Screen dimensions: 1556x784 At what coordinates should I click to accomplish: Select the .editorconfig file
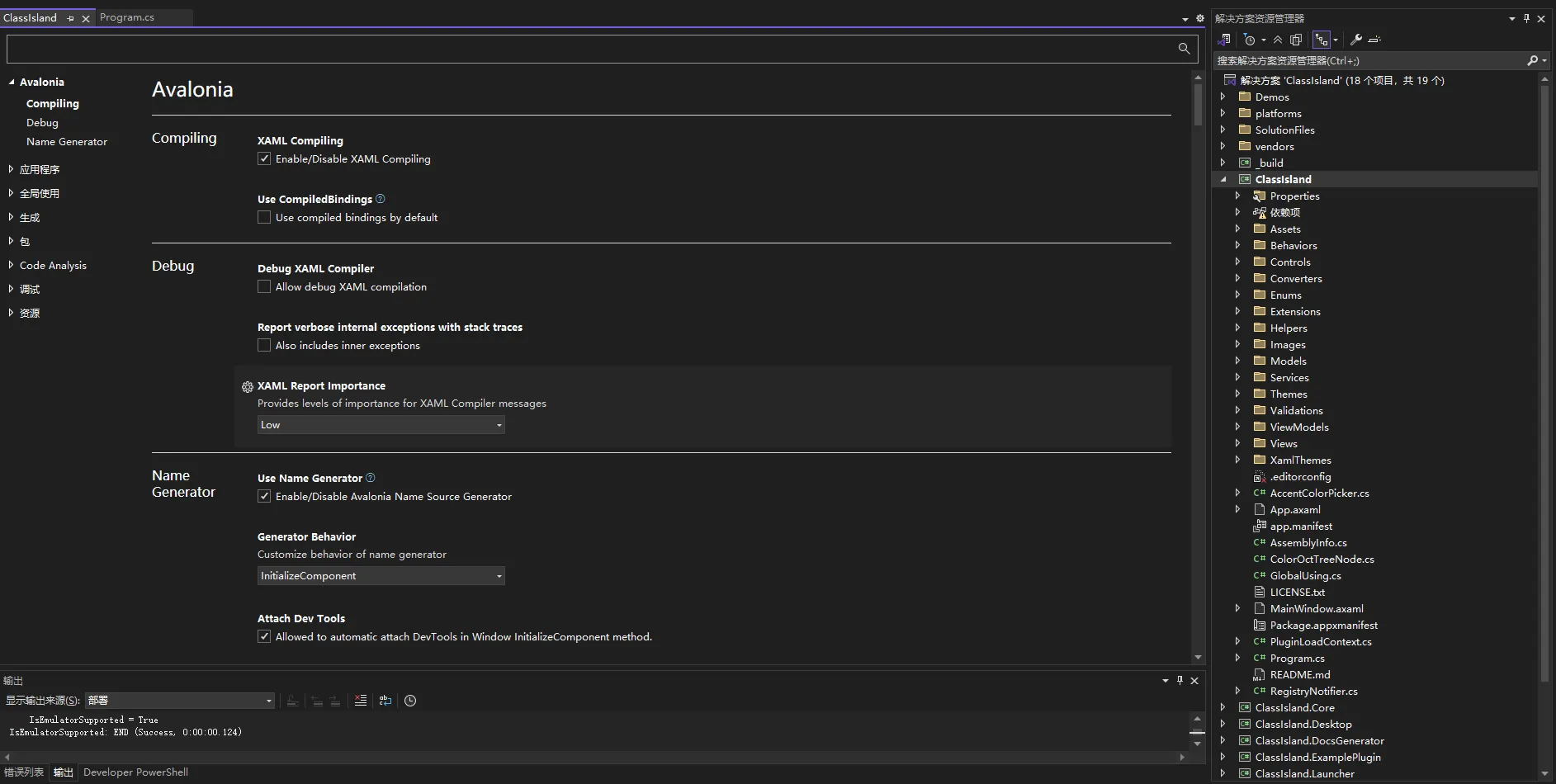1300,477
